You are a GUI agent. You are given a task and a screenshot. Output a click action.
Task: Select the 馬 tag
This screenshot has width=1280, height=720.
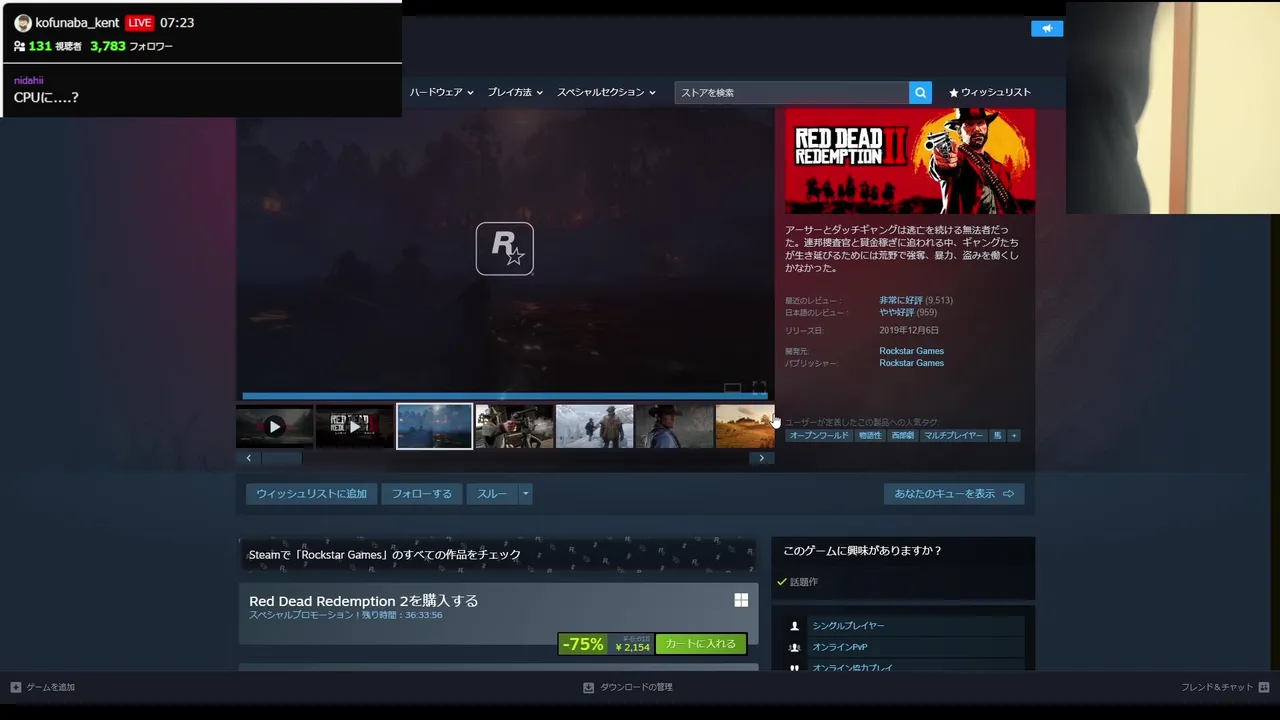point(997,436)
